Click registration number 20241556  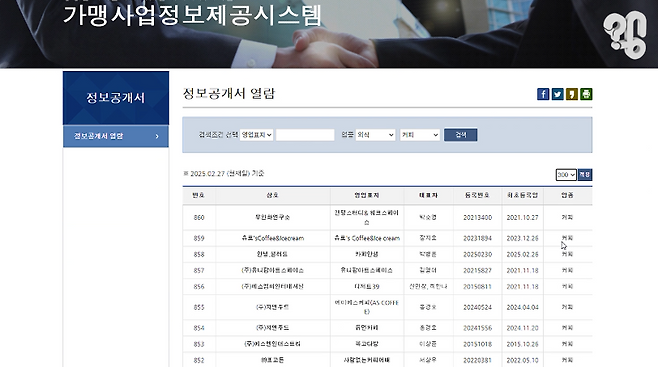478,328
